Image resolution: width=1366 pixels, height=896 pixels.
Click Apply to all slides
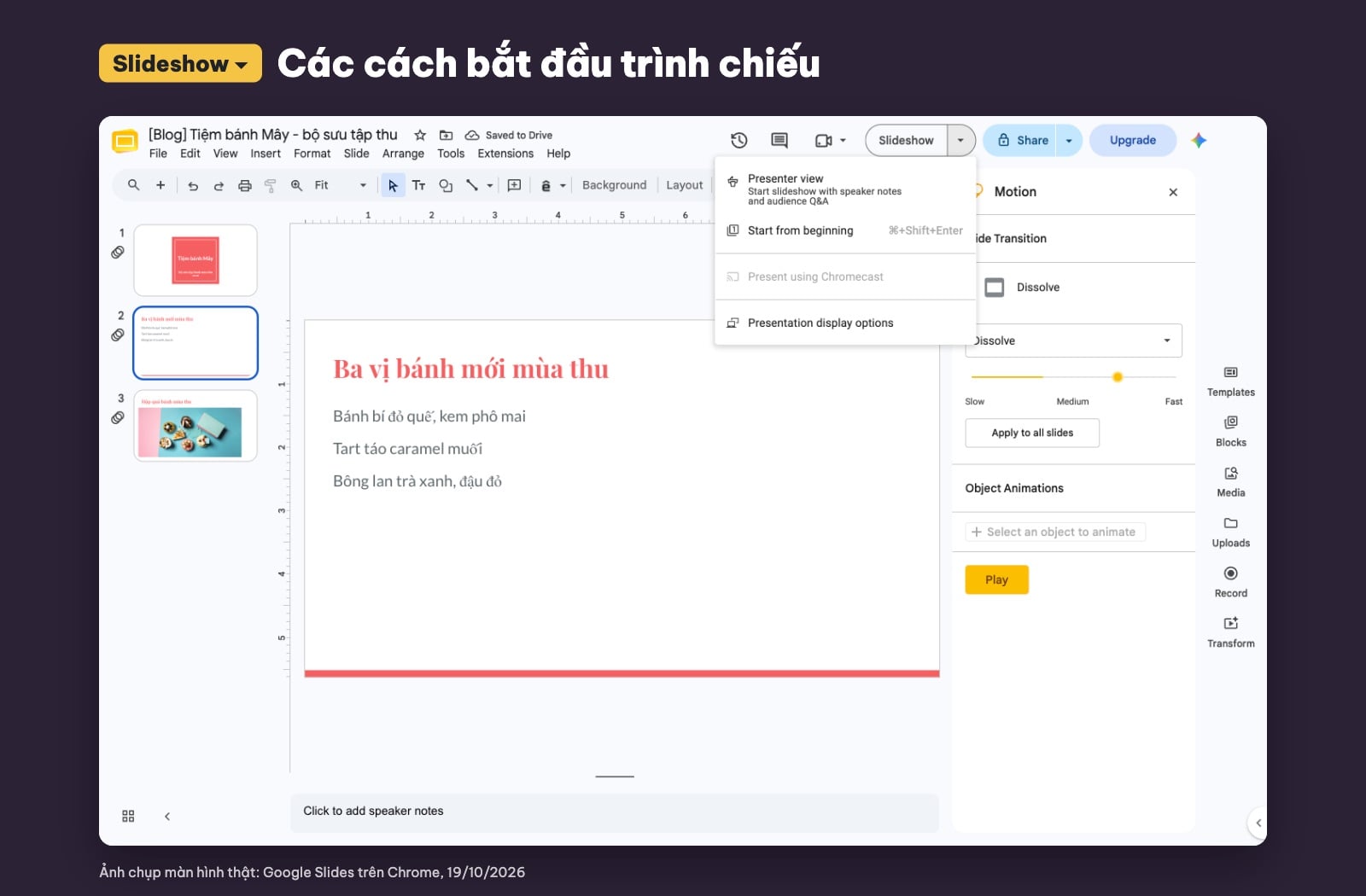[x=1032, y=433]
